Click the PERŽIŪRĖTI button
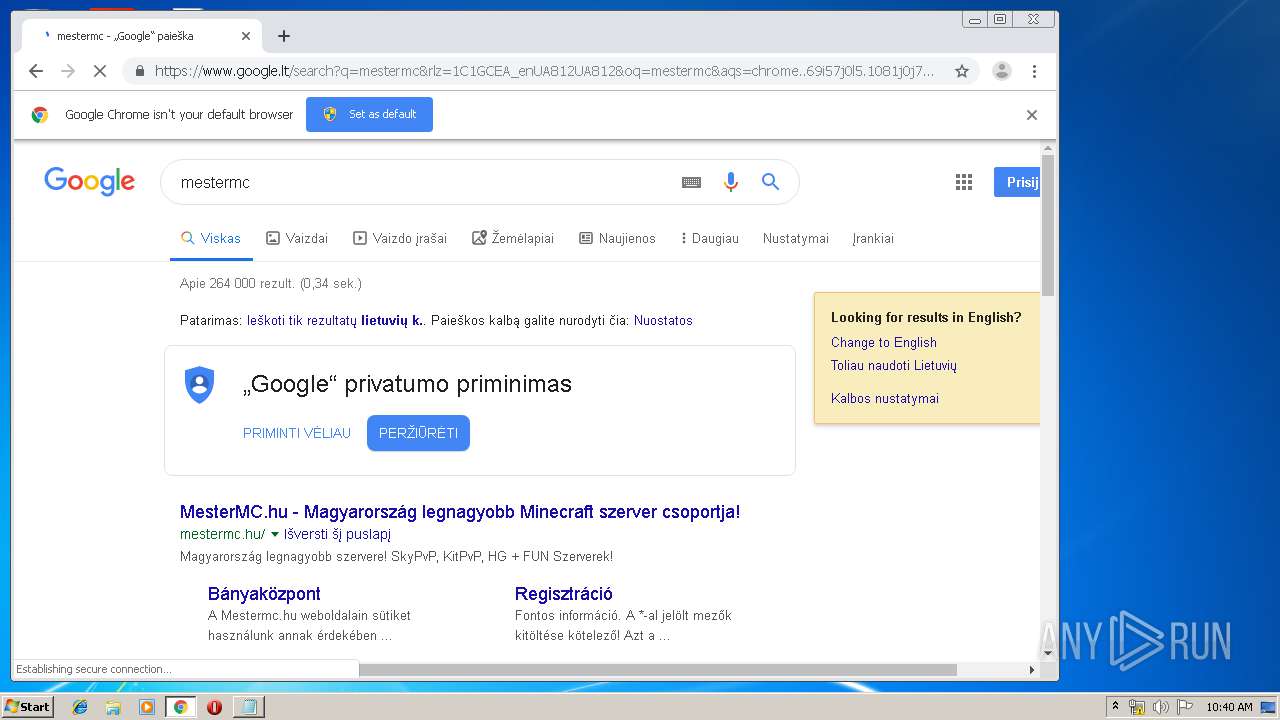 point(418,433)
